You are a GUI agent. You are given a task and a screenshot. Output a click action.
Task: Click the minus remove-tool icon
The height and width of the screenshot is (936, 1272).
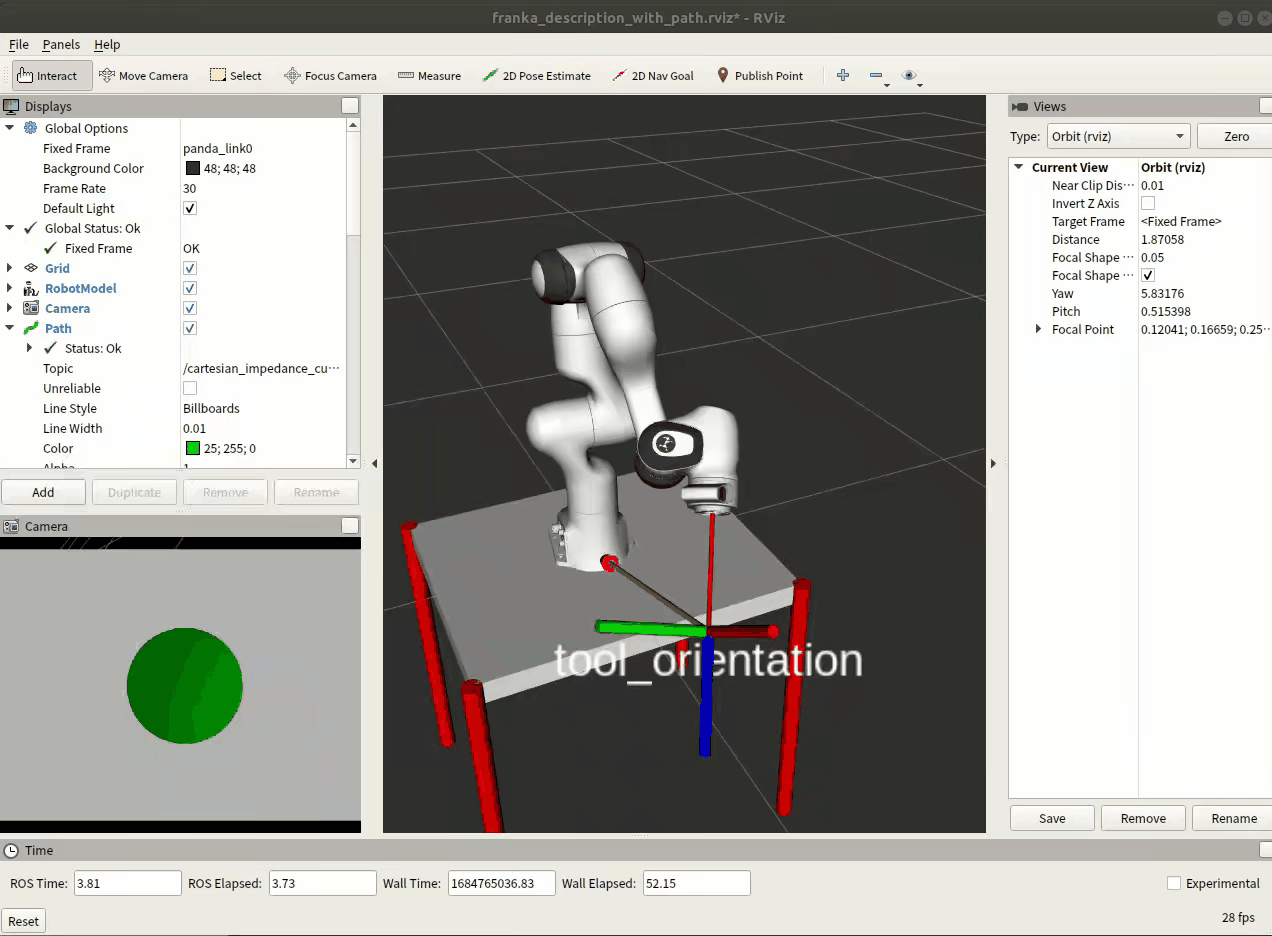pyautogui.click(x=876, y=75)
